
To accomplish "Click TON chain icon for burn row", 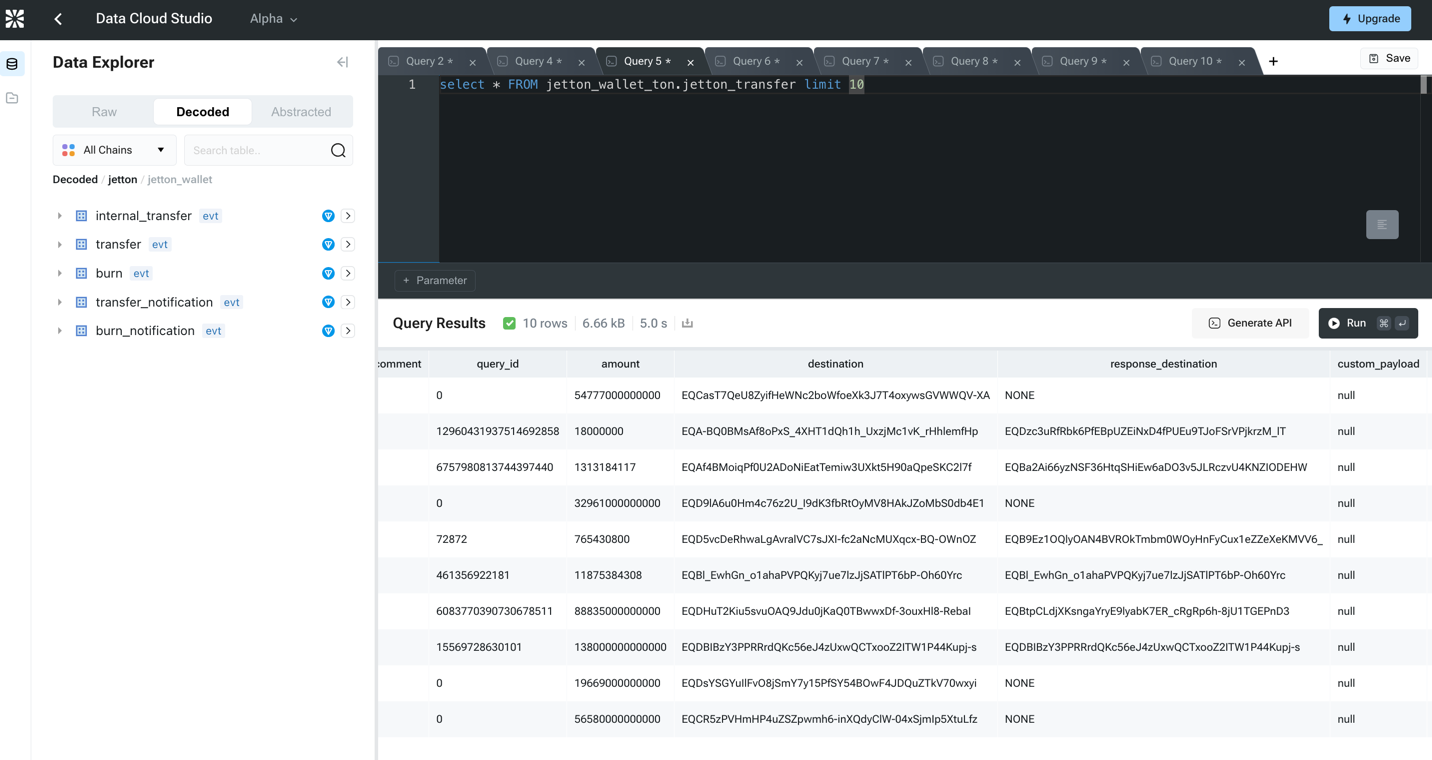I will point(328,273).
